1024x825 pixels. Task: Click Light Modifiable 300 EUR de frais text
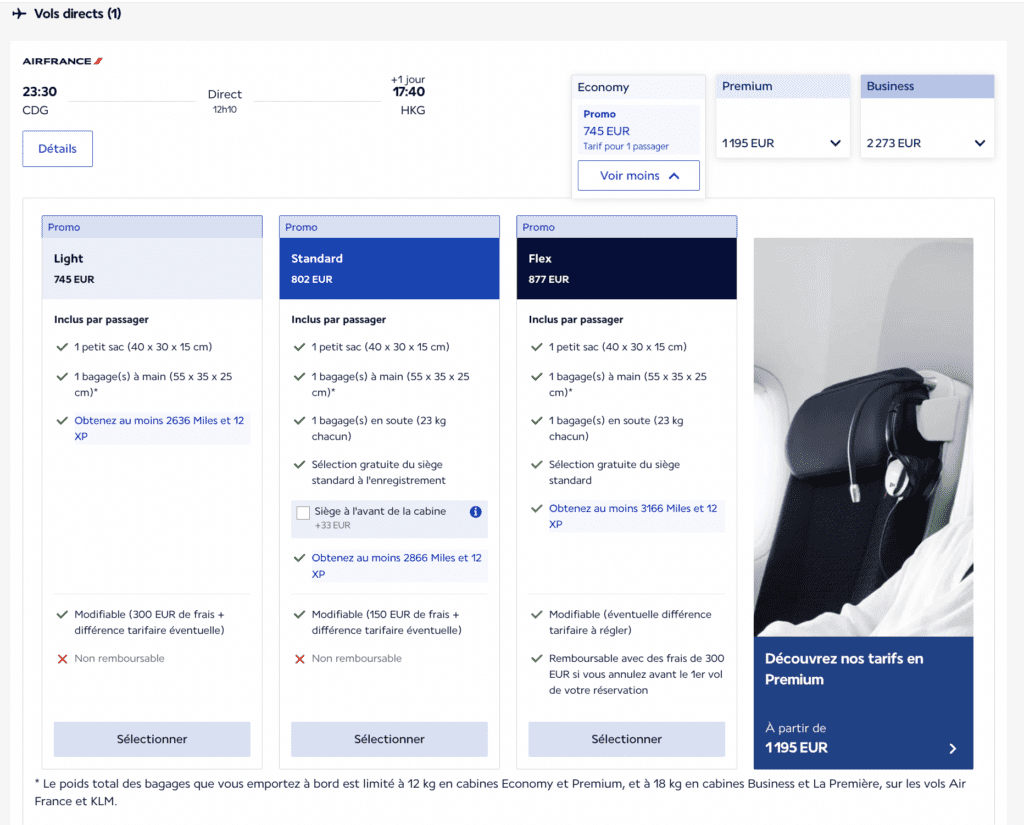(x=149, y=622)
